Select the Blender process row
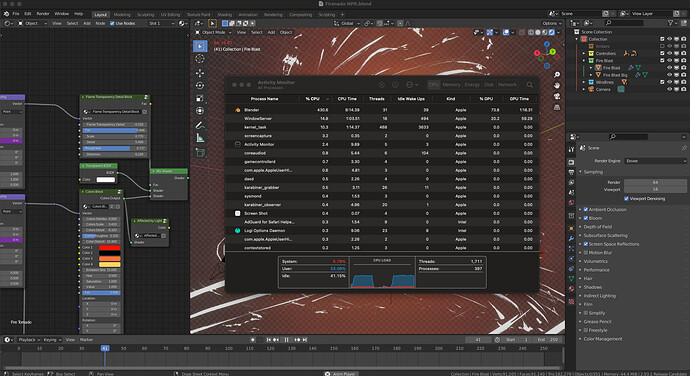The height and width of the screenshot is (376, 690). pyautogui.click(x=382, y=110)
